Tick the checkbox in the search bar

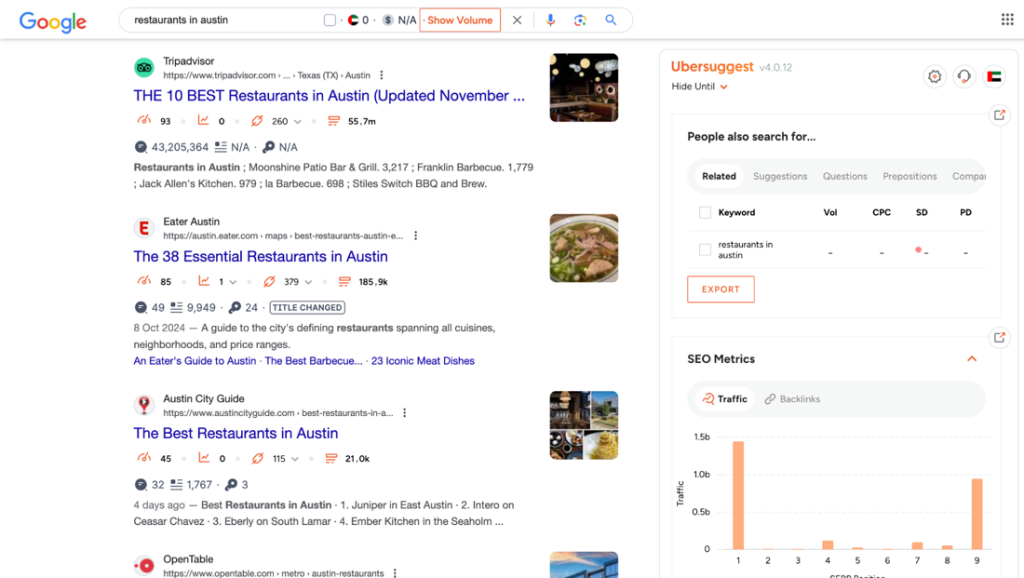(330, 20)
